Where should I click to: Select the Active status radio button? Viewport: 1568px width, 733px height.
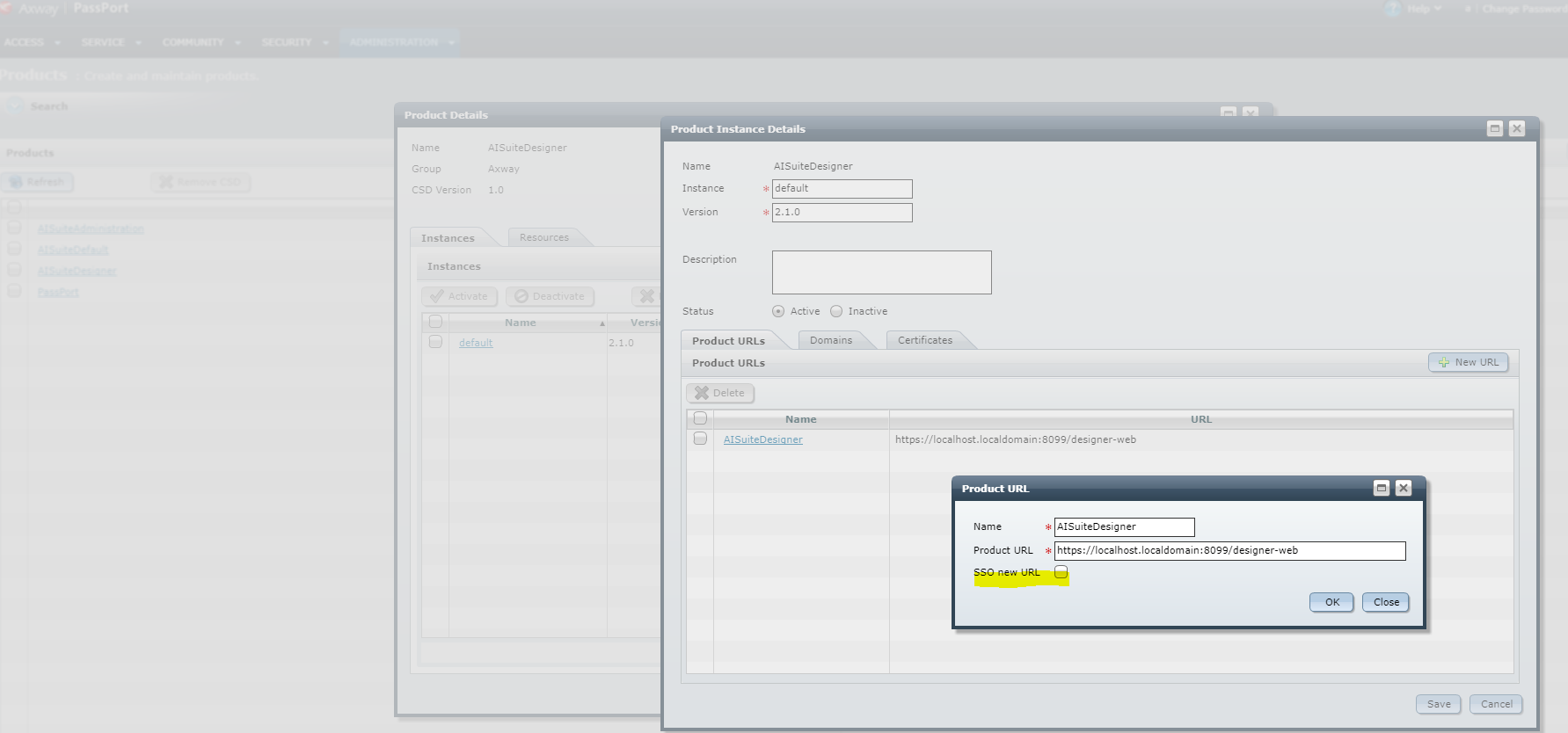(778, 311)
